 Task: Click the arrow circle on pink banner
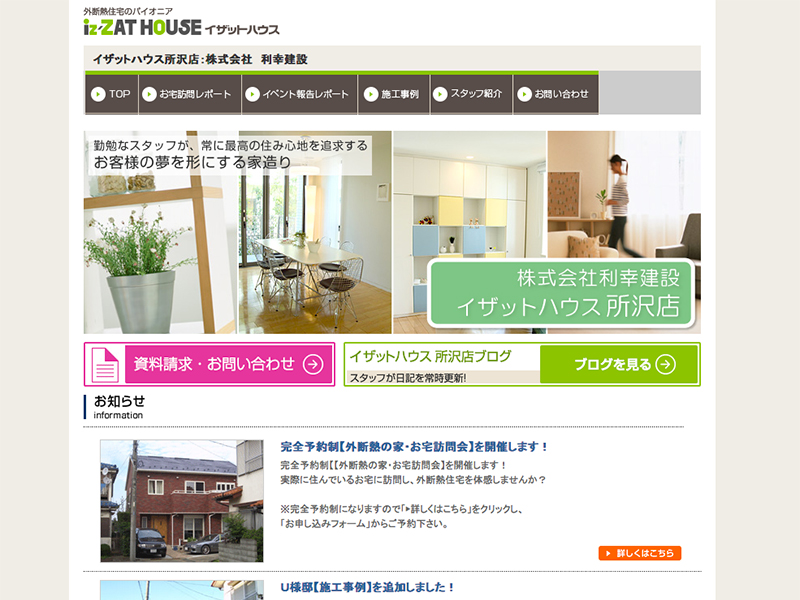(313, 364)
